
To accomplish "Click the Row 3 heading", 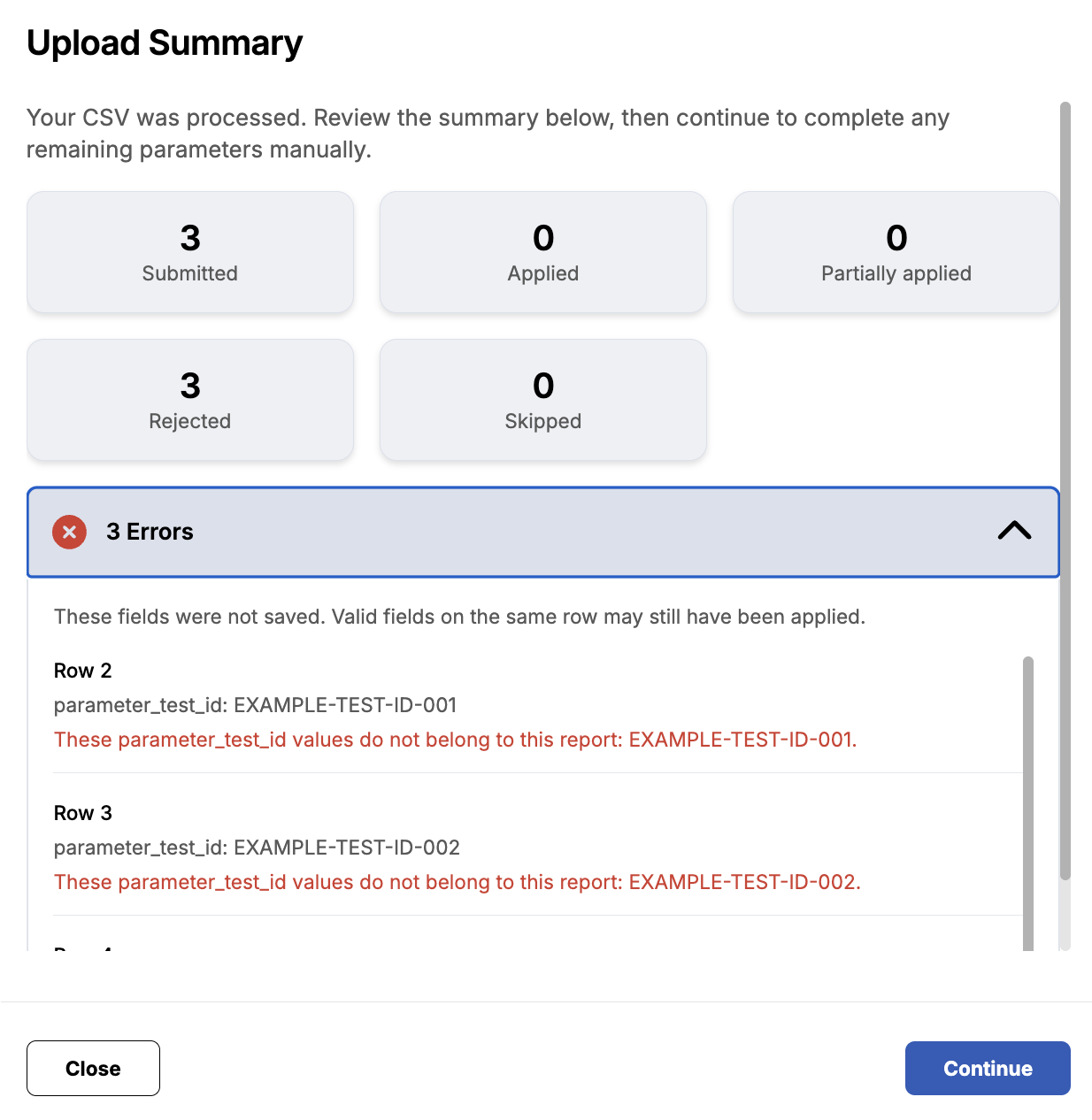I will click(83, 813).
